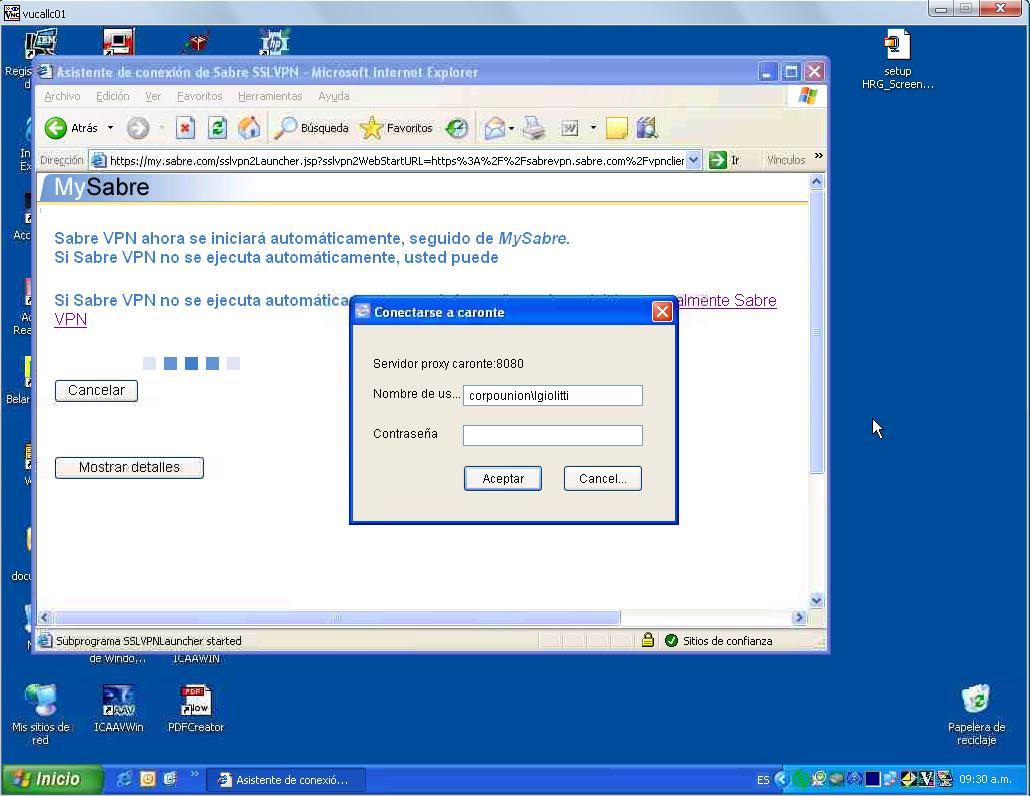Image resolution: width=1030 pixels, height=796 pixels.
Task: Click the vertical scrollbar down arrow
Action: (817, 600)
